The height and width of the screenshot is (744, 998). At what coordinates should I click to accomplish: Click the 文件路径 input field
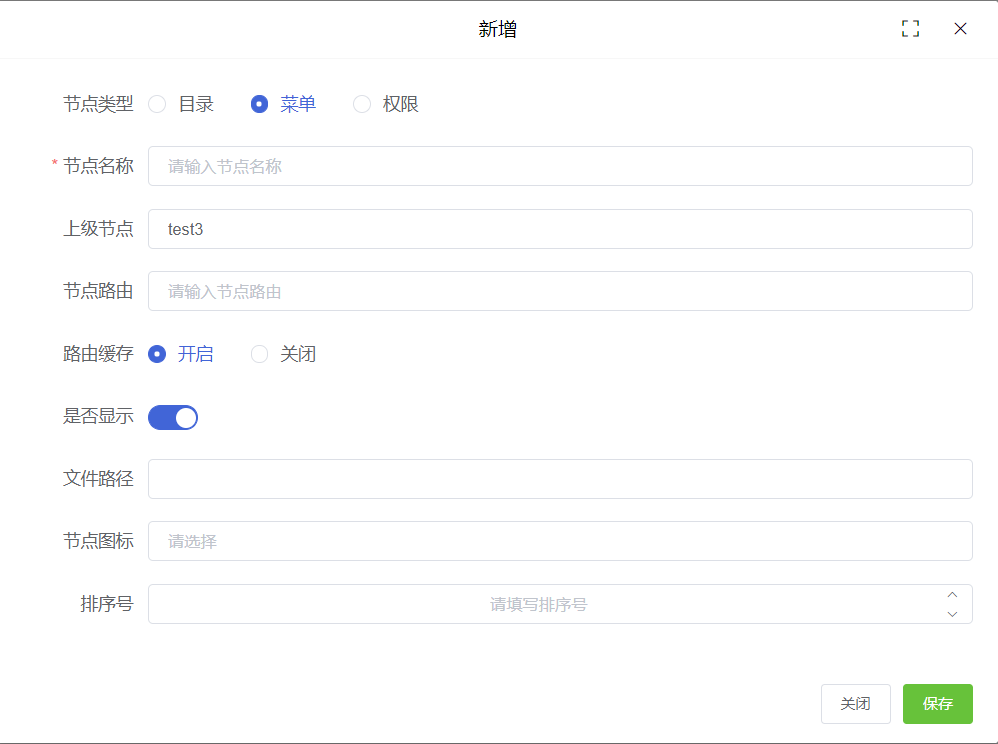click(x=560, y=479)
